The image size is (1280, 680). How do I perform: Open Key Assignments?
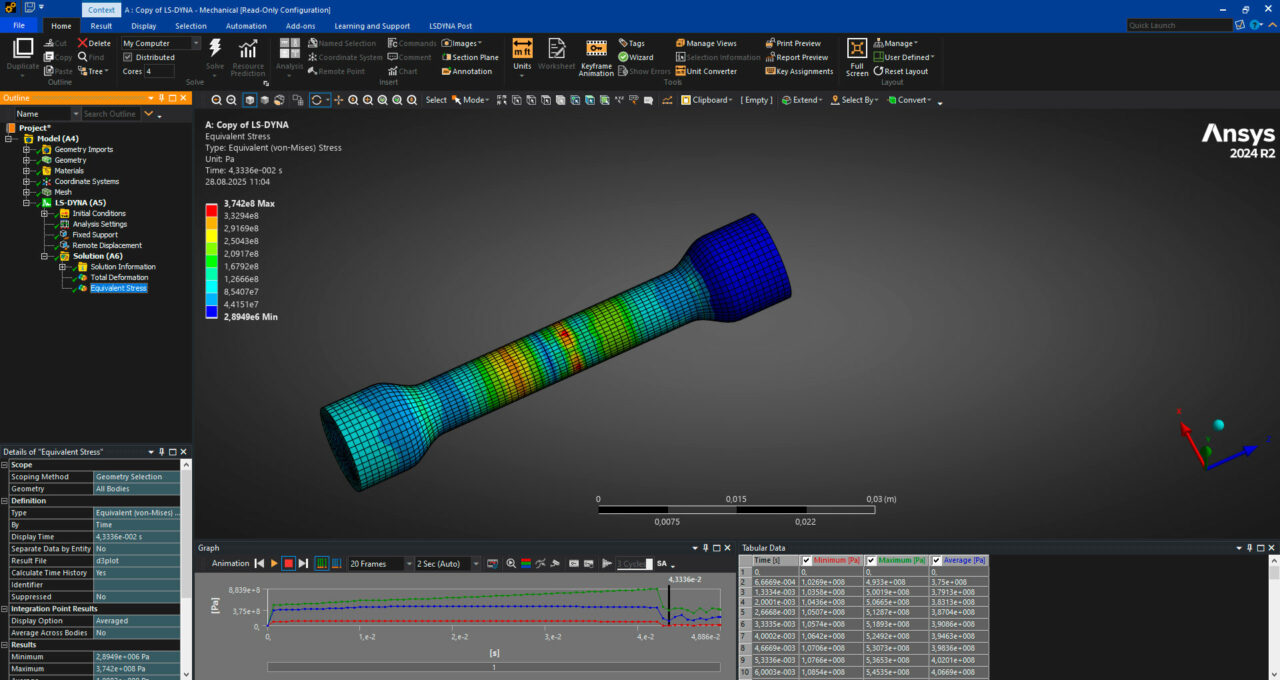click(799, 71)
